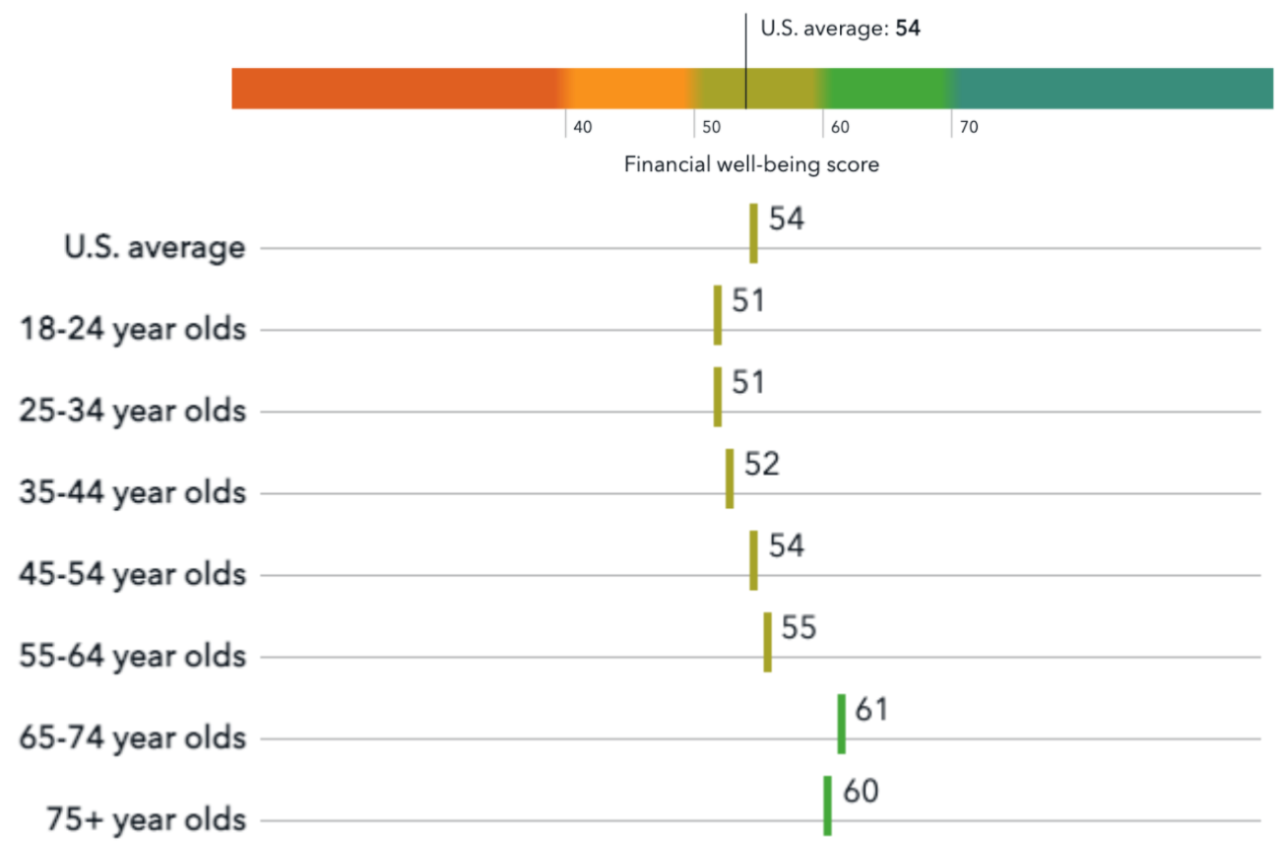
Task: Click the 25-34 year olds marker at 51
Action: click(x=717, y=397)
